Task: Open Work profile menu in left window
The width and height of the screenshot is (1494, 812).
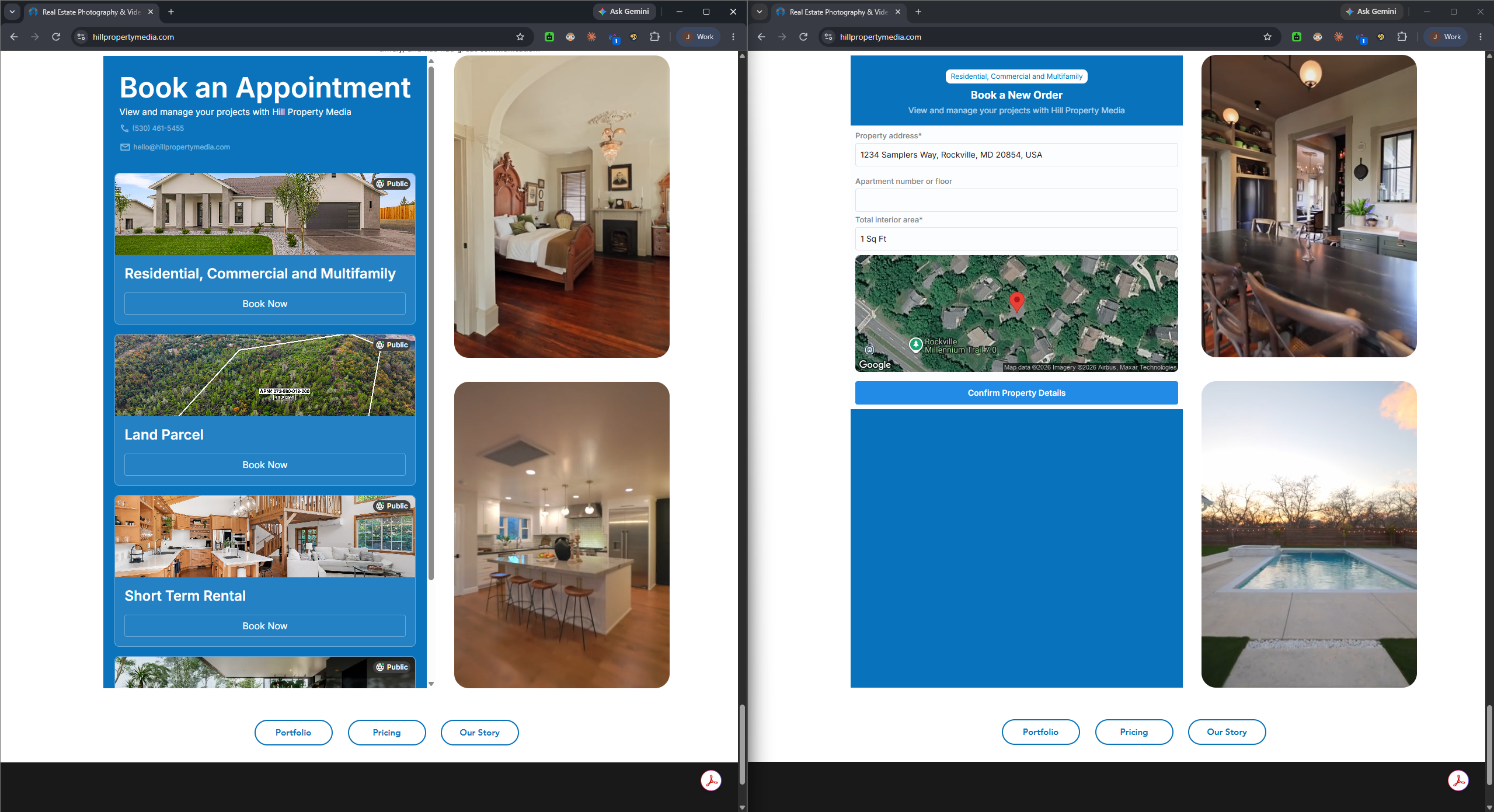Action: coord(698,37)
